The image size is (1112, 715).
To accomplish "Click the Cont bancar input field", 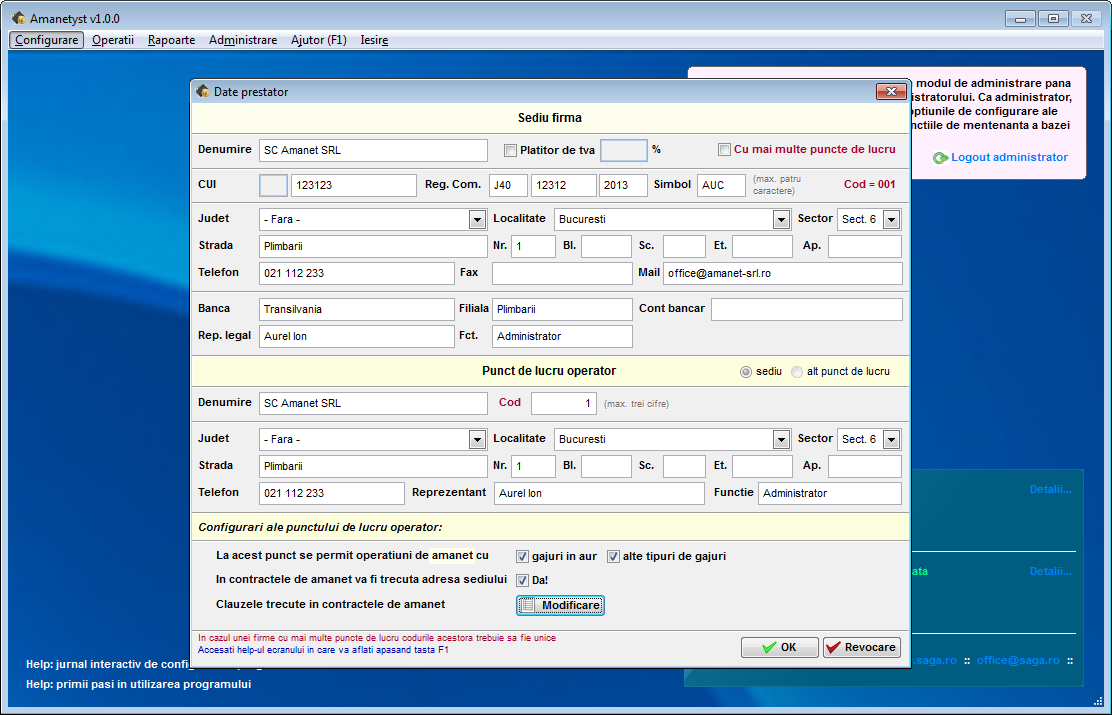I will click(x=806, y=309).
